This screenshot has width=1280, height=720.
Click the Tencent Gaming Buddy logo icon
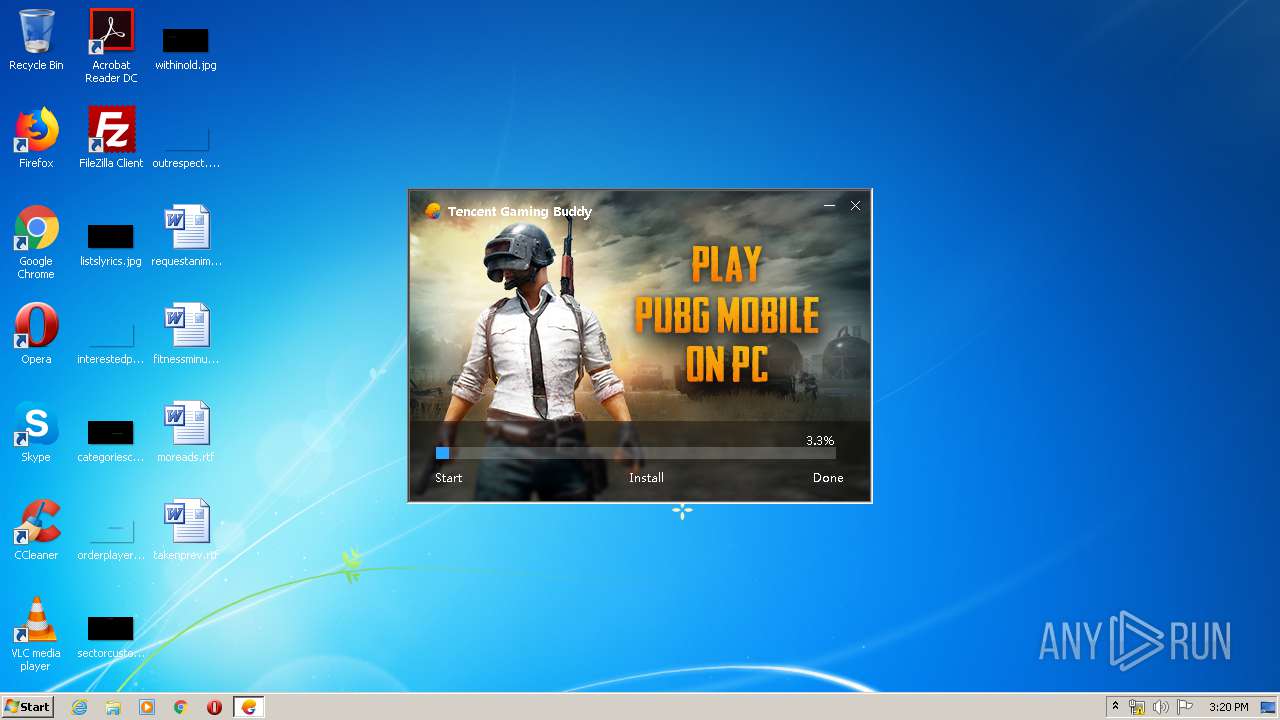[x=433, y=211]
